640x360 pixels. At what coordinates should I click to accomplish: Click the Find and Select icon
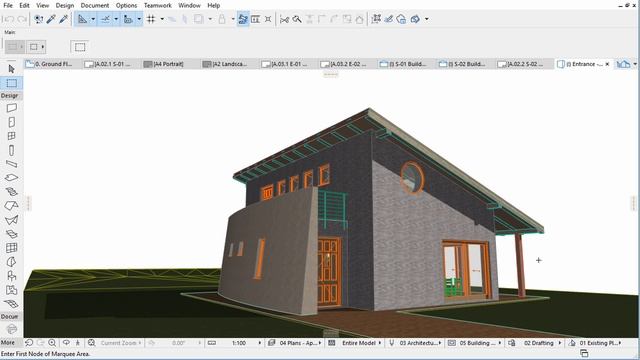pos(38,19)
